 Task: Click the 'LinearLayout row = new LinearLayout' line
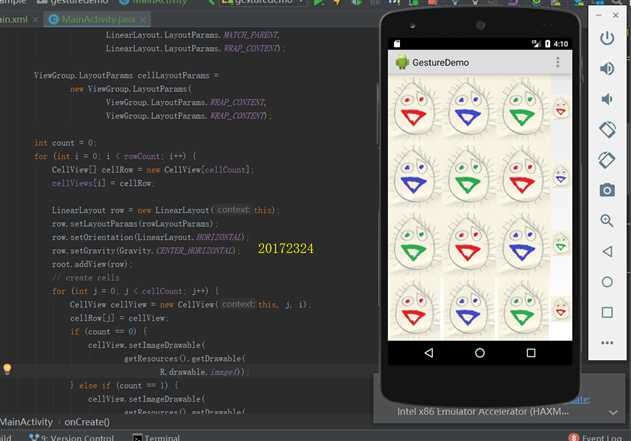165,210
